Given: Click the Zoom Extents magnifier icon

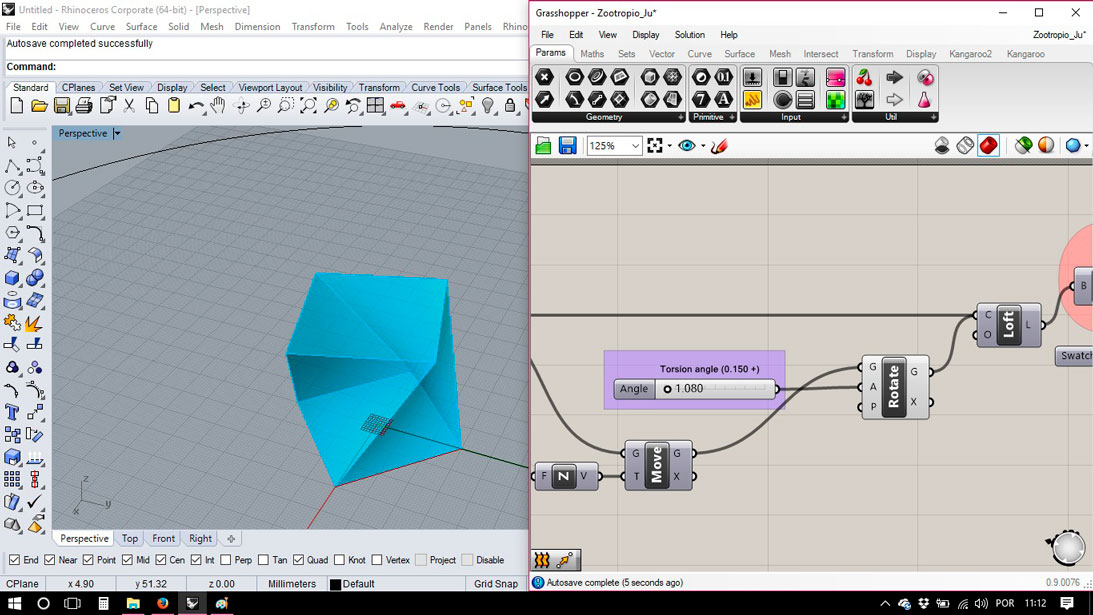Looking at the screenshot, I should (308, 106).
